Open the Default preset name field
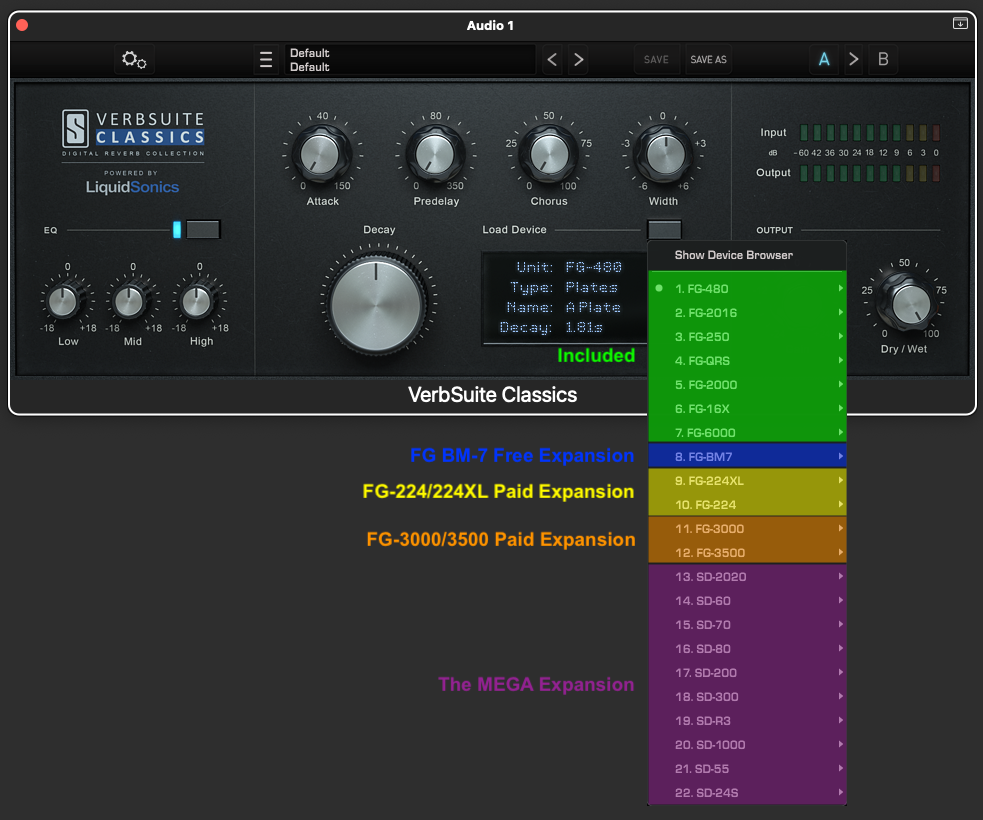Screen dimensions: 983x820 pyautogui.click(x=410, y=60)
